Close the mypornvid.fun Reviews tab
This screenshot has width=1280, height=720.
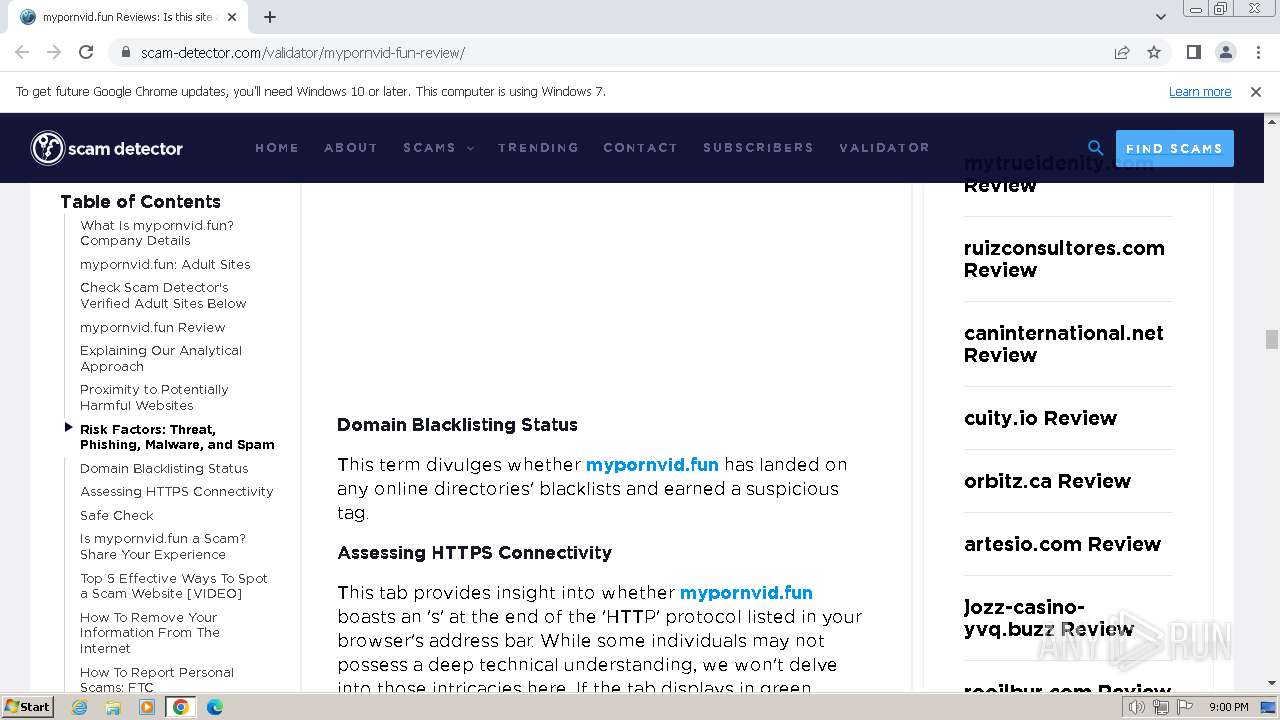click(x=232, y=17)
